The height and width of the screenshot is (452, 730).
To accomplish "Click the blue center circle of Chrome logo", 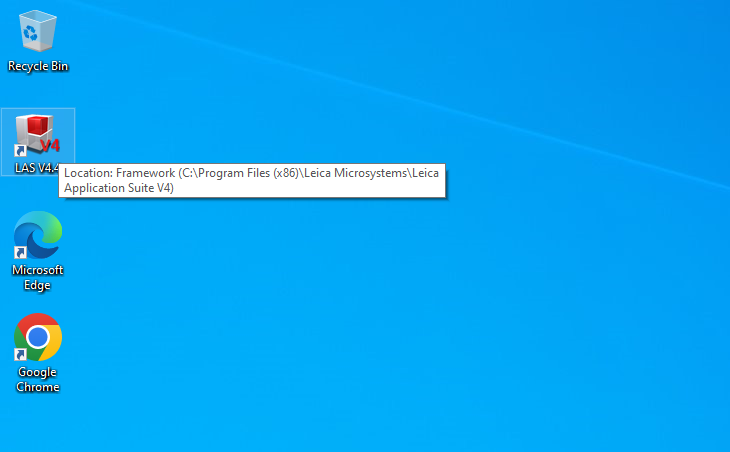I will click(x=38, y=337).
